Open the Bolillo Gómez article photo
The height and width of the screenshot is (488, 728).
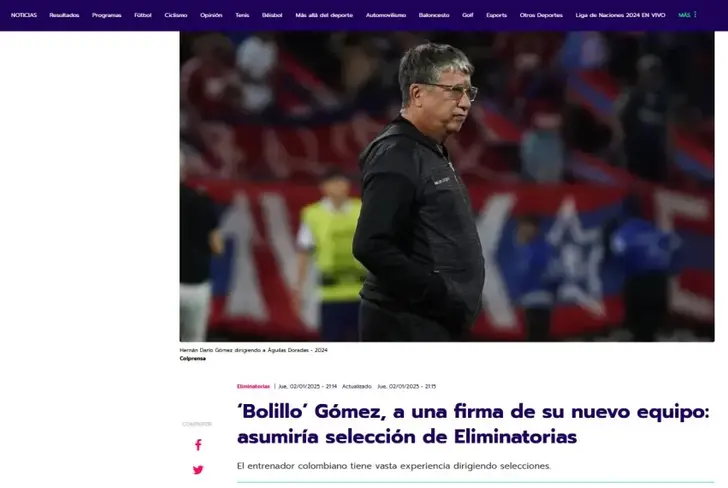click(x=447, y=187)
